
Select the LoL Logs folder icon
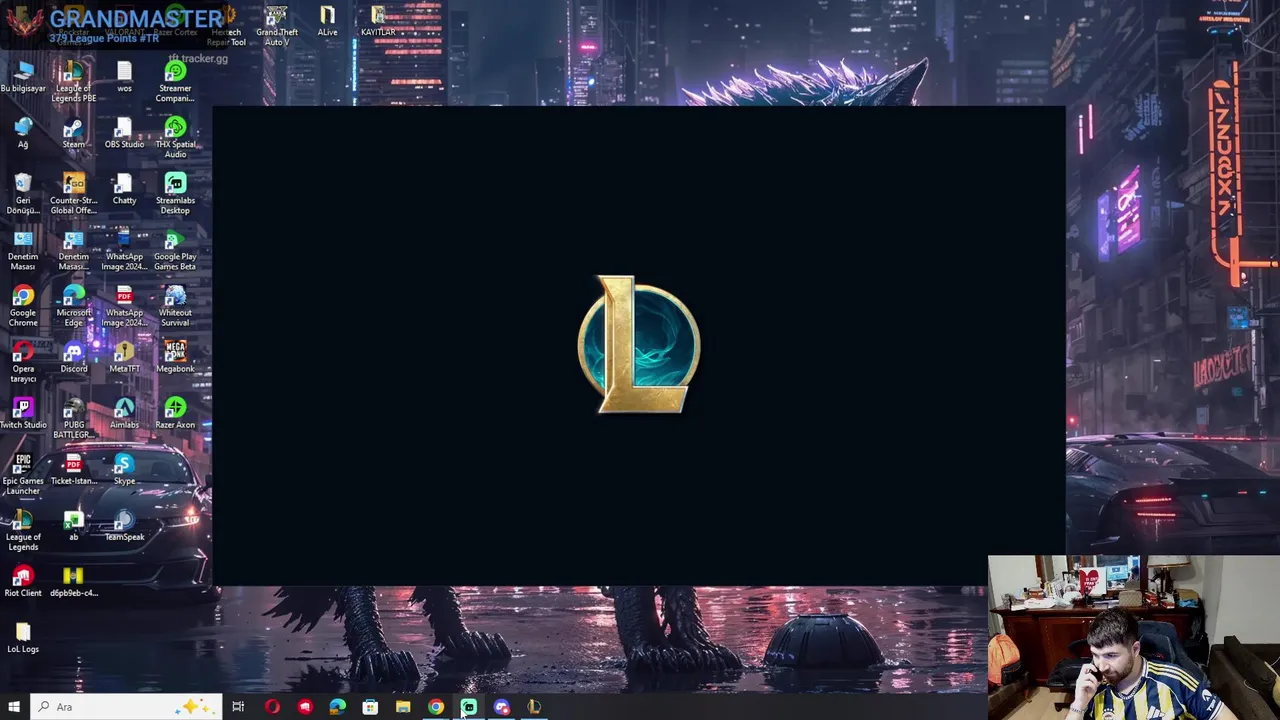(23, 638)
